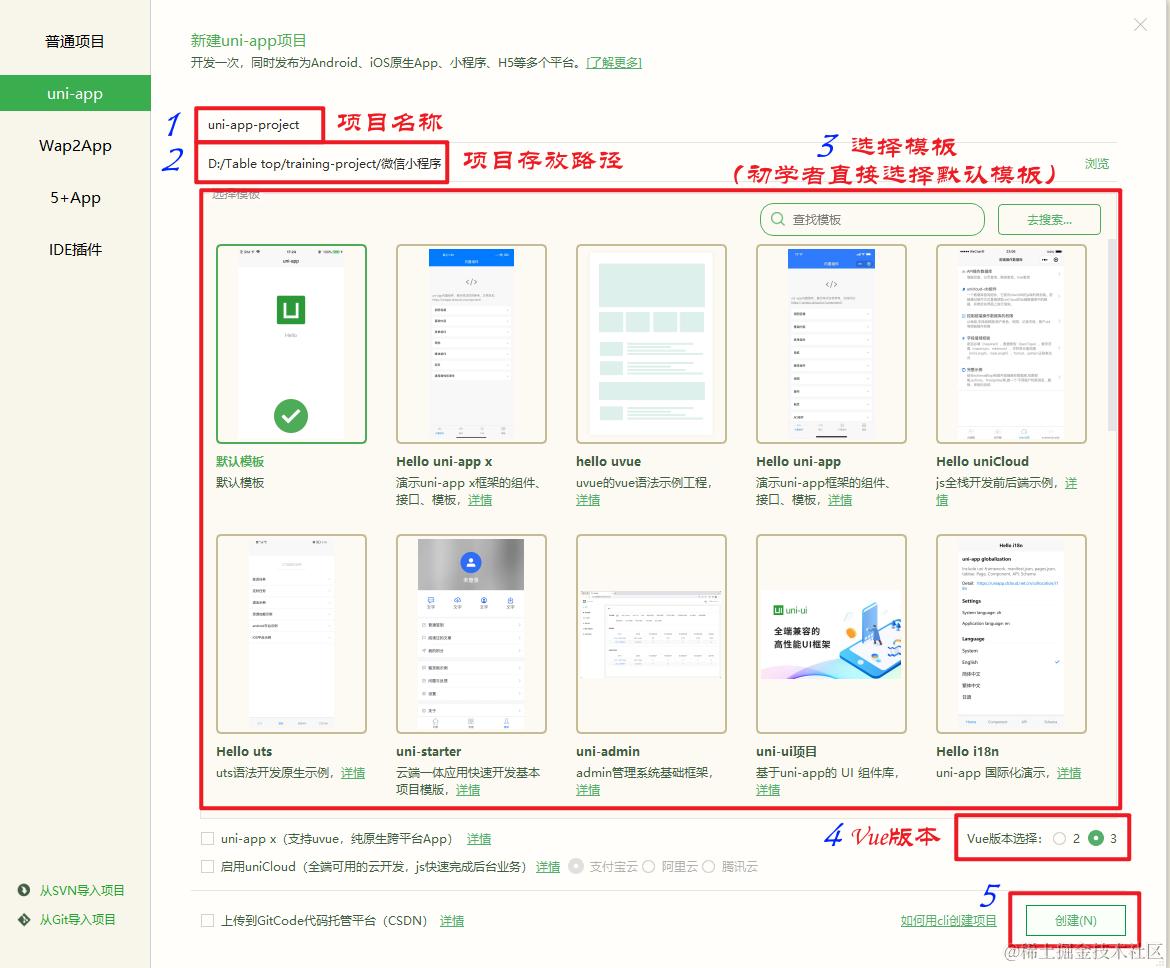Select the Hello uni-app template thumbnail
The image size is (1170, 968).
pyautogui.click(x=831, y=344)
